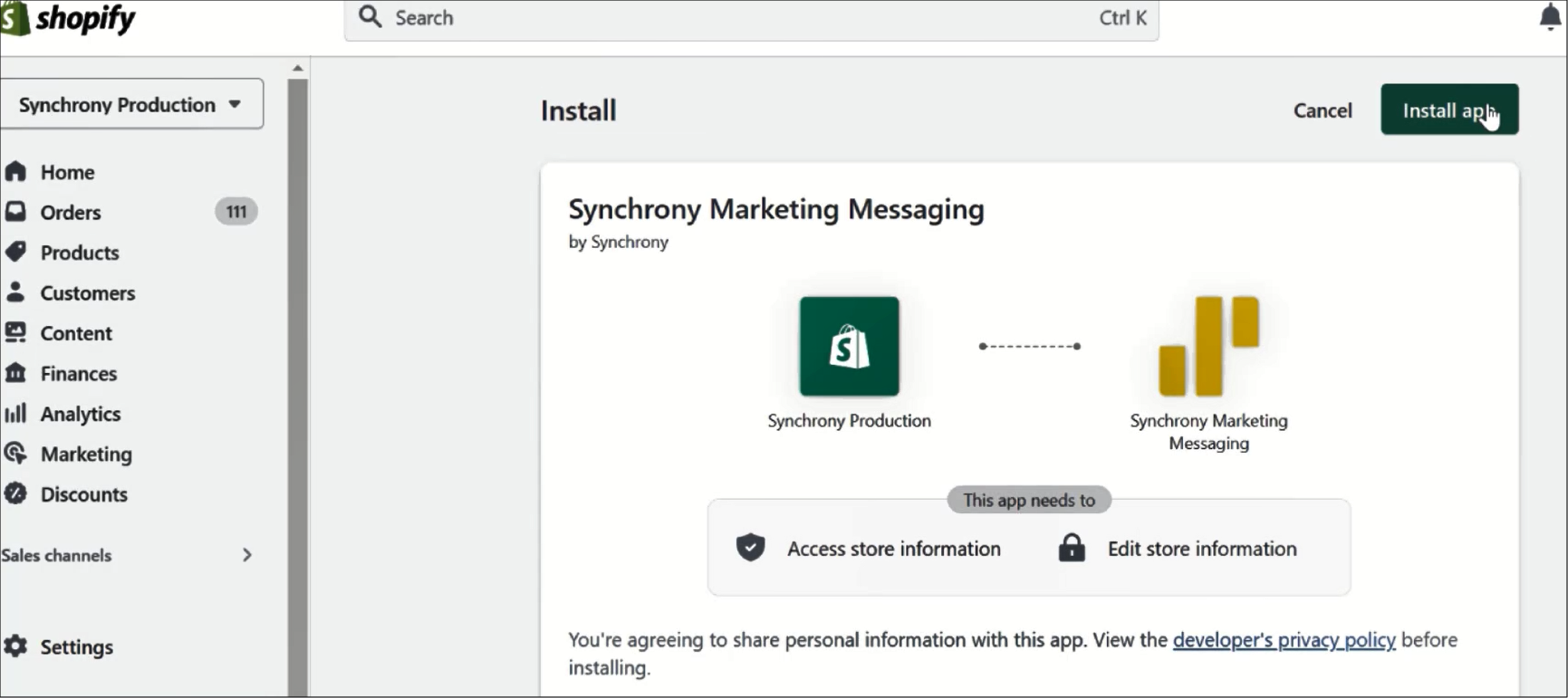This screenshot has height=698, width=1568.
Task: Click the padlock icon
Action: 1072,547
